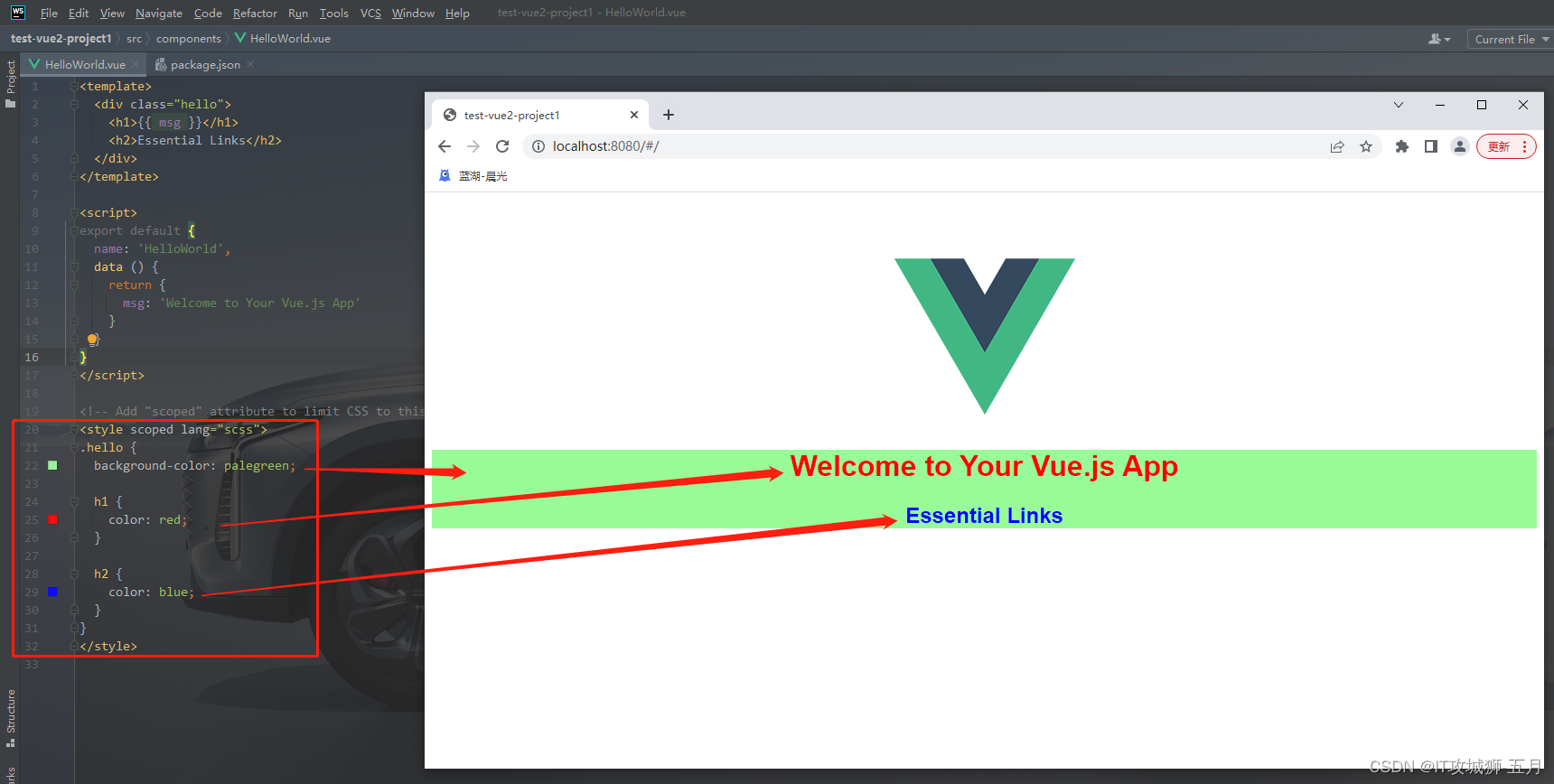Open the Tools menu
This screenshot has height=784, width=1554.
[x=333, y=13]
